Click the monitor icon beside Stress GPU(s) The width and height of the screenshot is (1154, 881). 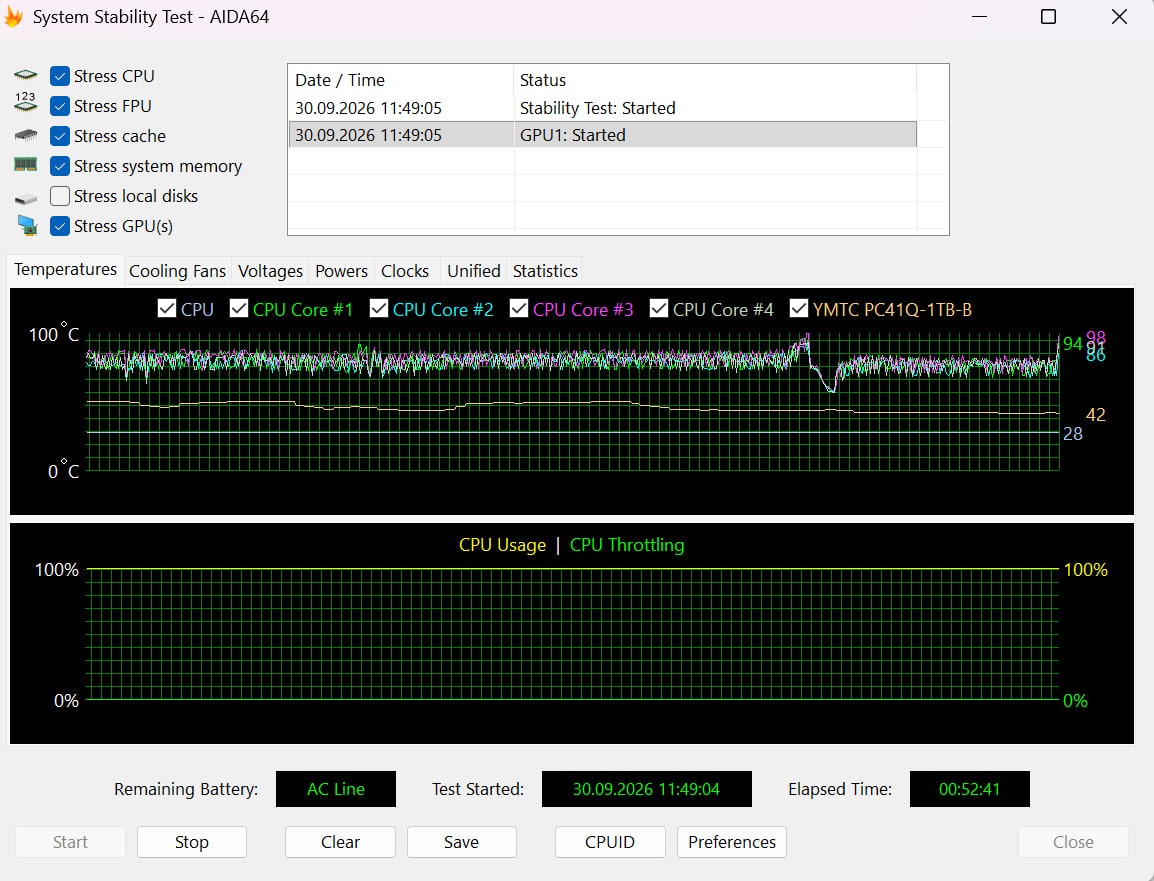click(27, 225)
